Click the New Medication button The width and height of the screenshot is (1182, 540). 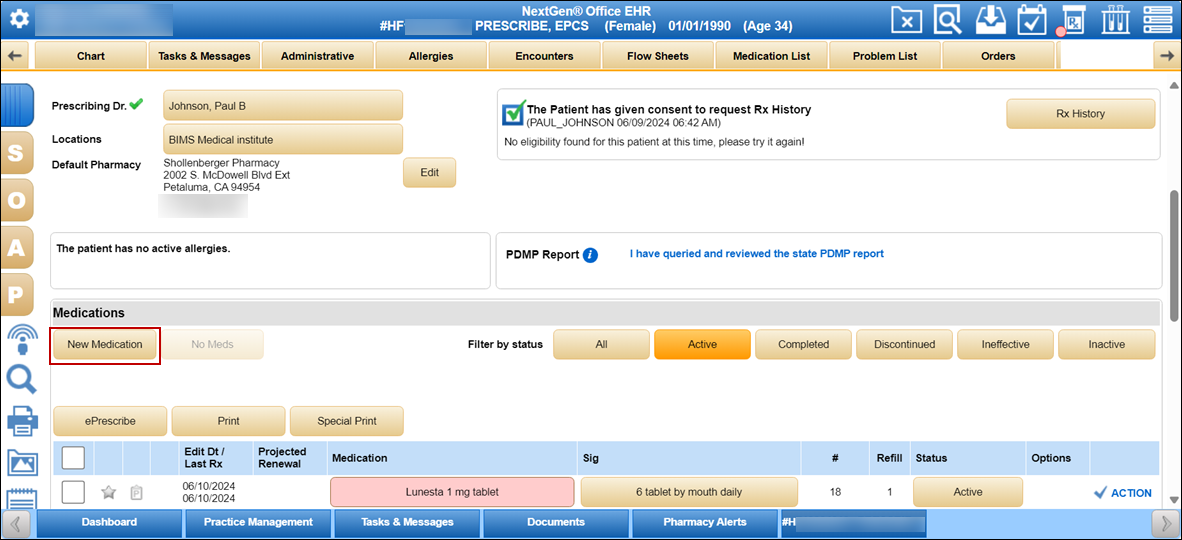coord(105,344)
